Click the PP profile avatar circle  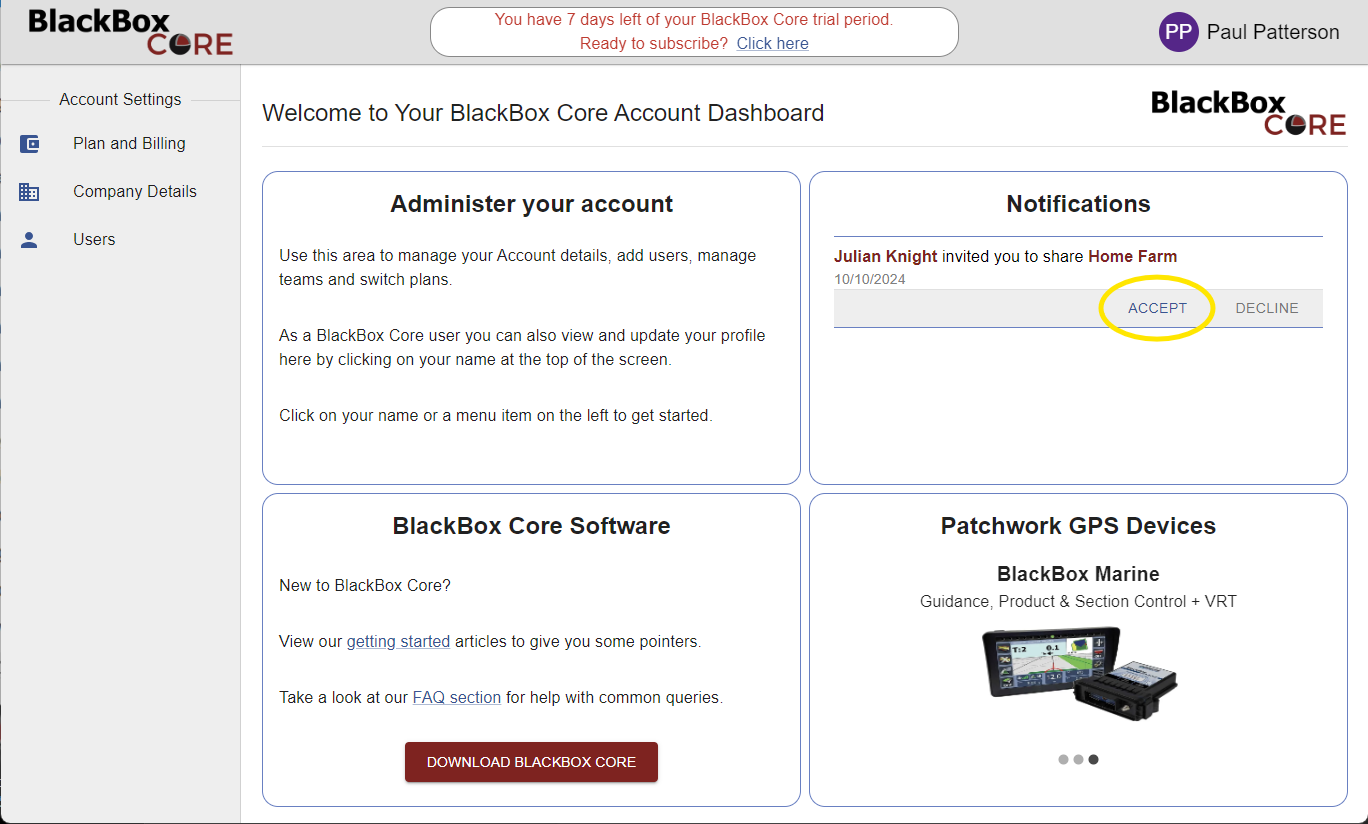(x=1178, y=32)
